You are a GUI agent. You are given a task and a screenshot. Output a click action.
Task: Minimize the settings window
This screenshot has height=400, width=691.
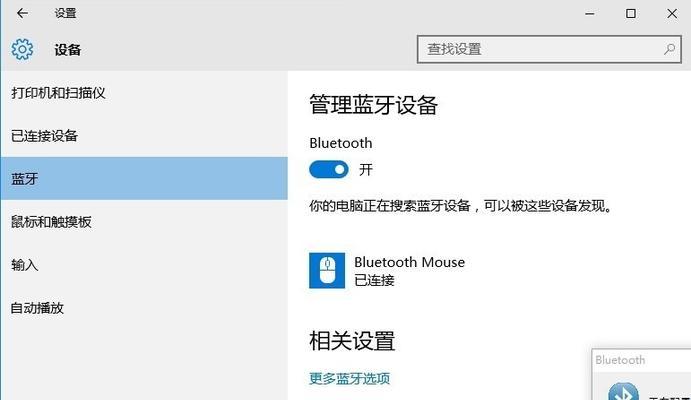(590, 14)
